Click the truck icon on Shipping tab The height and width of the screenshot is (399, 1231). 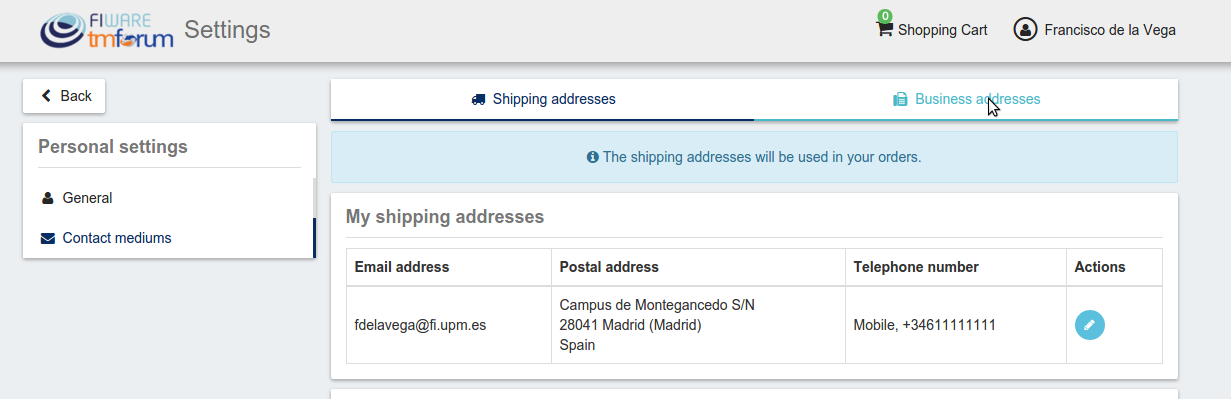click(x=478, y=99)
